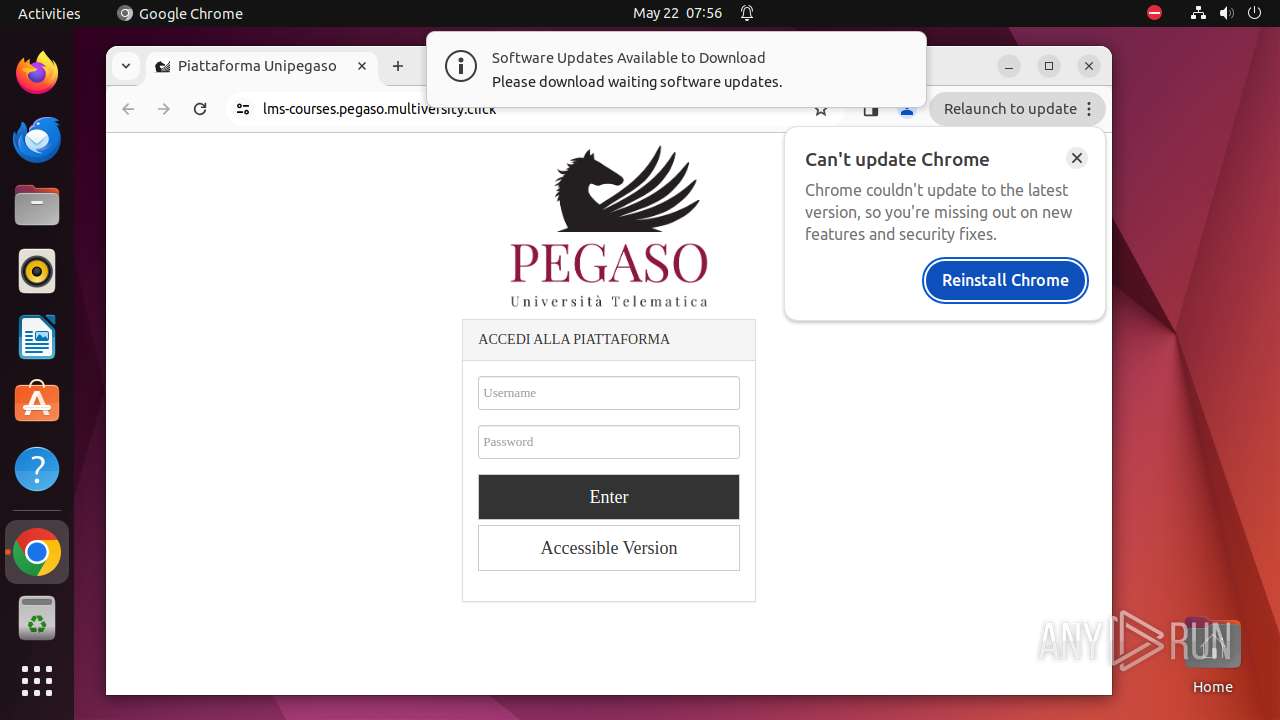
Task: Maximize the Chrome window
Action: (1049, 66)
